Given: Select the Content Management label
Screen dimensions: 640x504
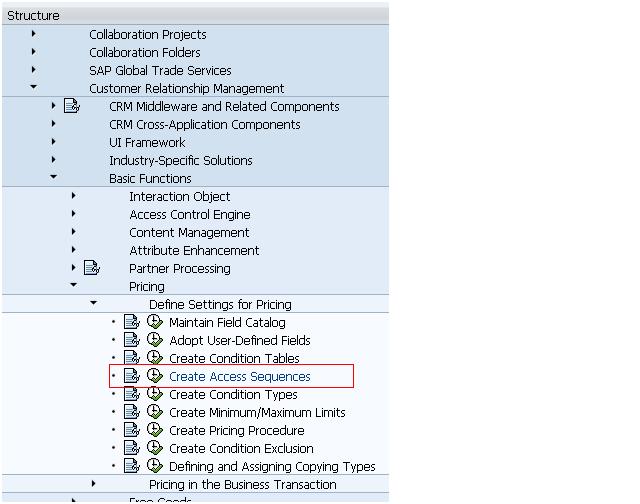Looking at the screenshot, I should pos(189,233).
